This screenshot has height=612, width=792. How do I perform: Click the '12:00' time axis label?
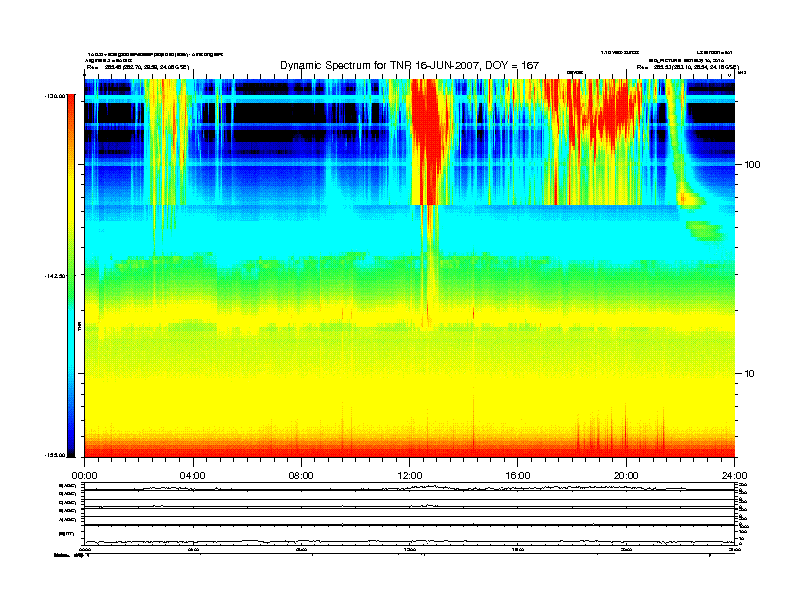410,476
